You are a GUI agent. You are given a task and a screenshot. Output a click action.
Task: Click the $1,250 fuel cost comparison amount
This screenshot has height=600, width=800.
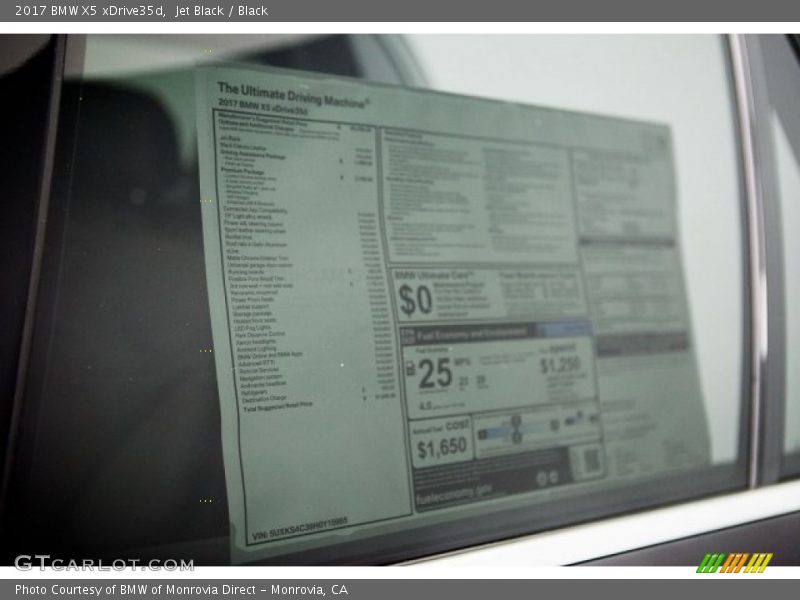[x=561, y=365]
